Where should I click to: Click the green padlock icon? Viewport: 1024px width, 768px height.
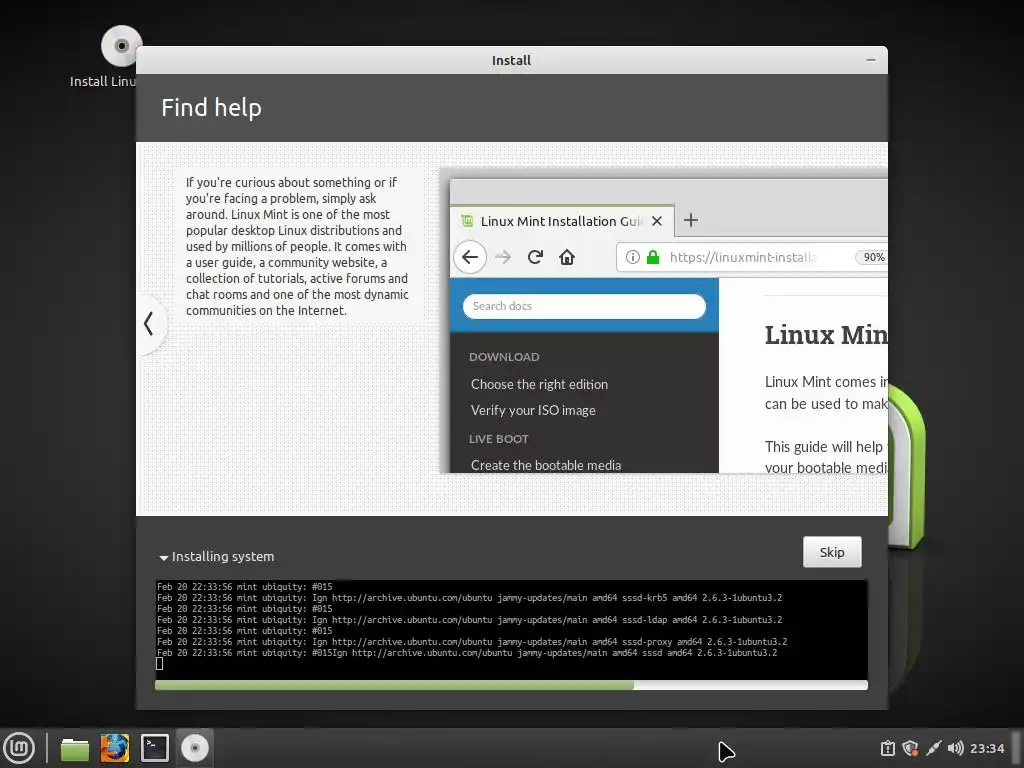click(x=652, y=257)
